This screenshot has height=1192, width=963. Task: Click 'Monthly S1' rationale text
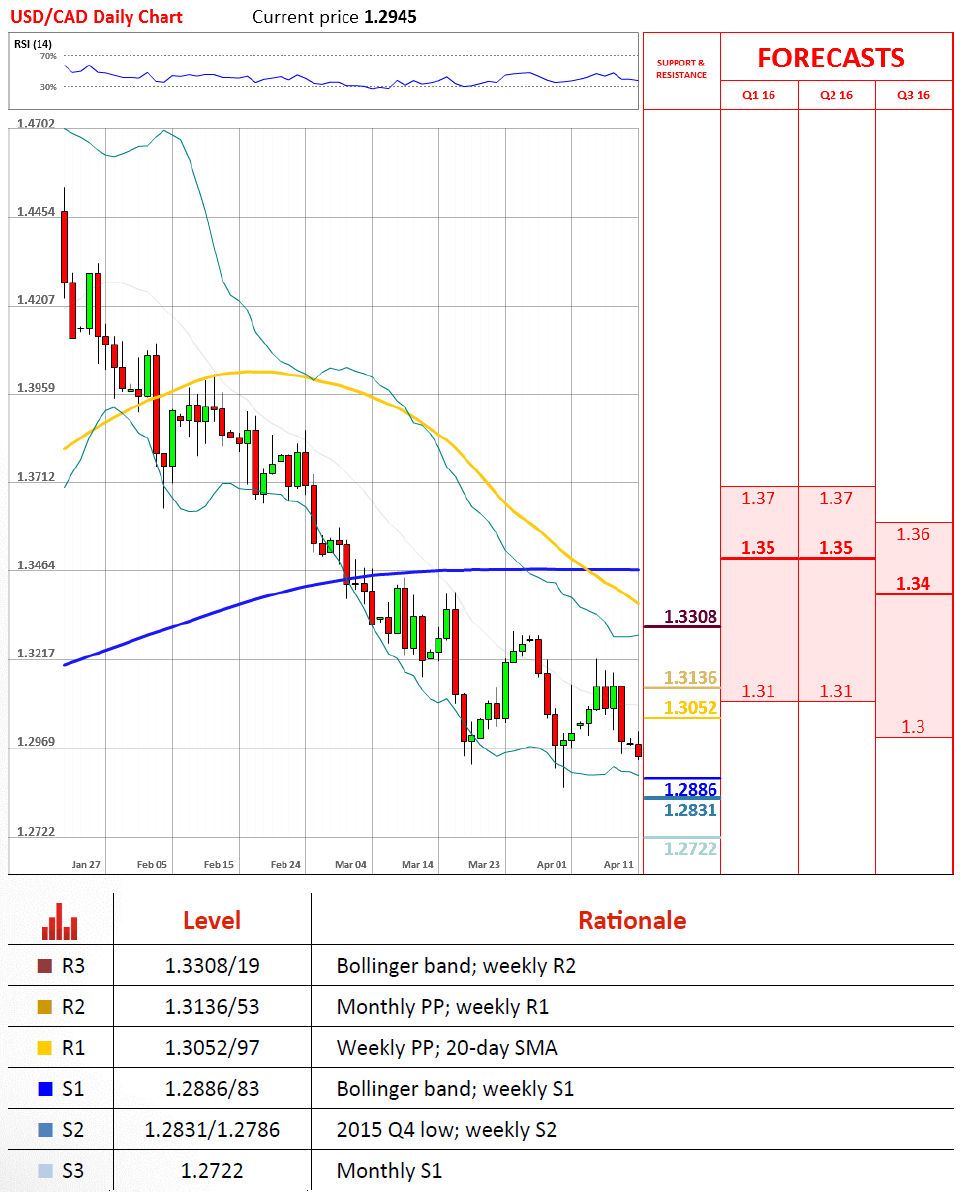[389, 1171]
